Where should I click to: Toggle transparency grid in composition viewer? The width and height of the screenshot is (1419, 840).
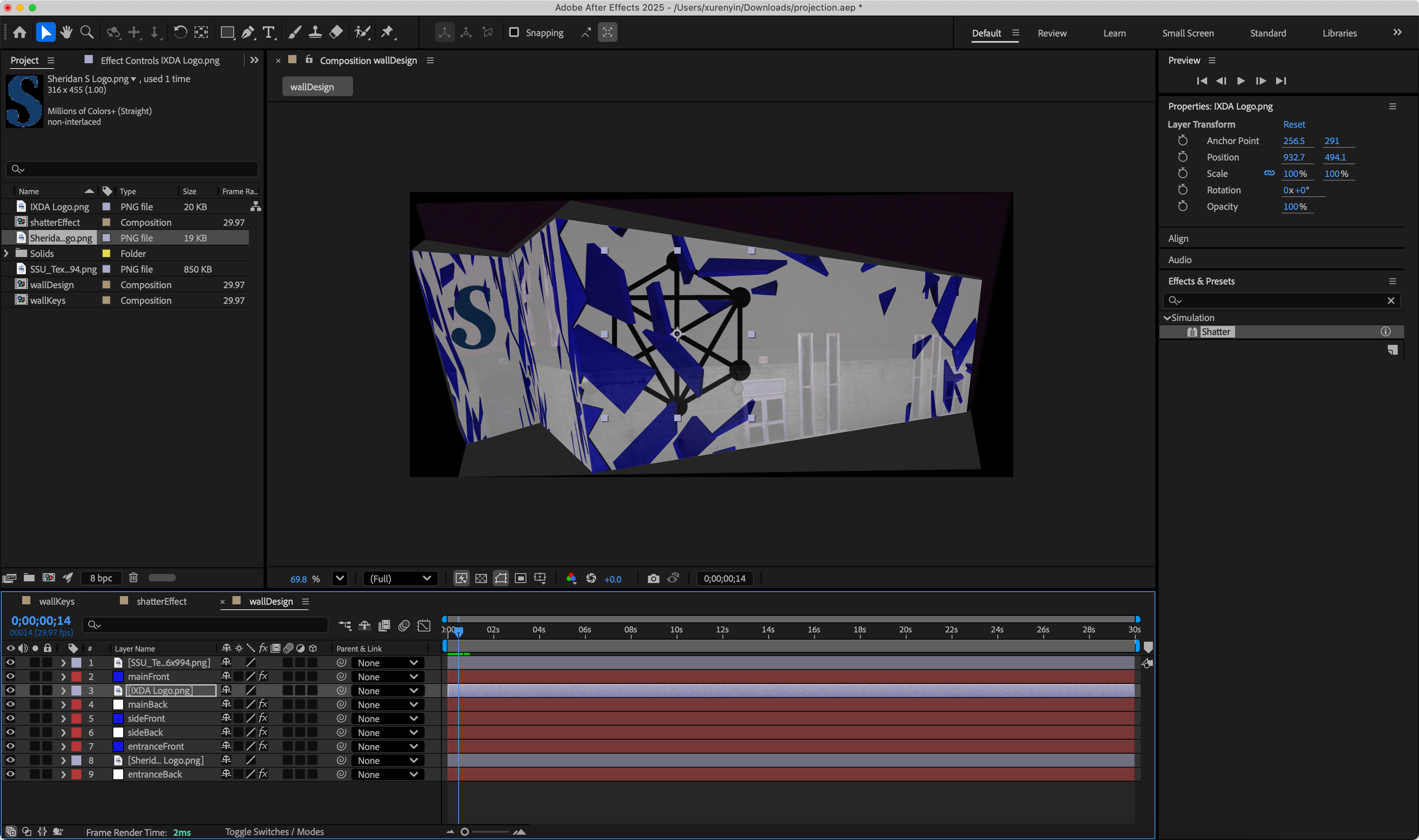click(x=480, y=578)
